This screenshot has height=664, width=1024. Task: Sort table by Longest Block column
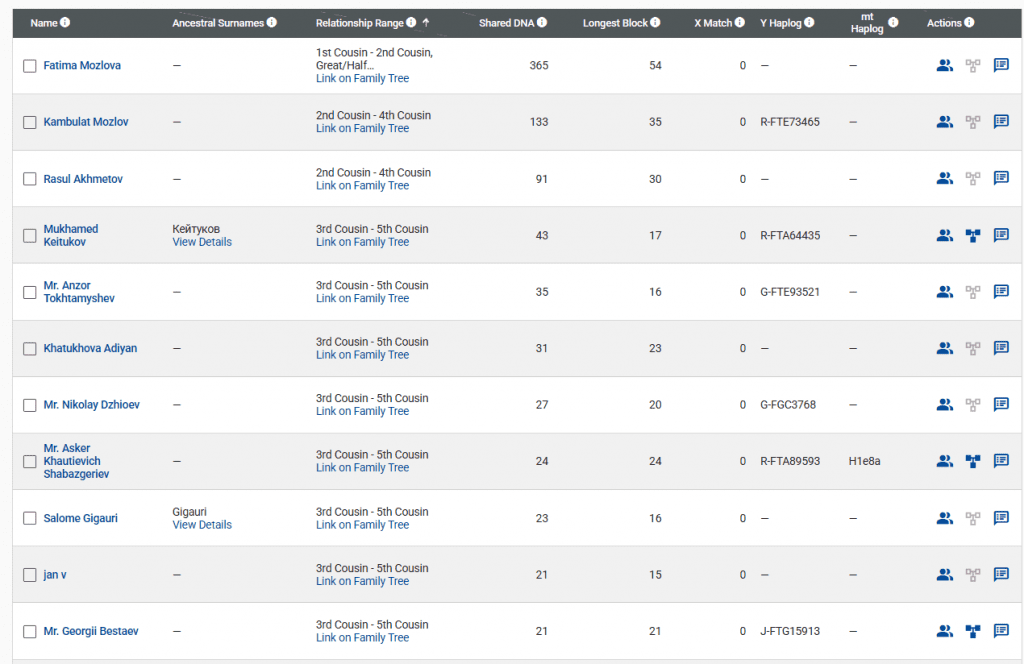(615, 23)
